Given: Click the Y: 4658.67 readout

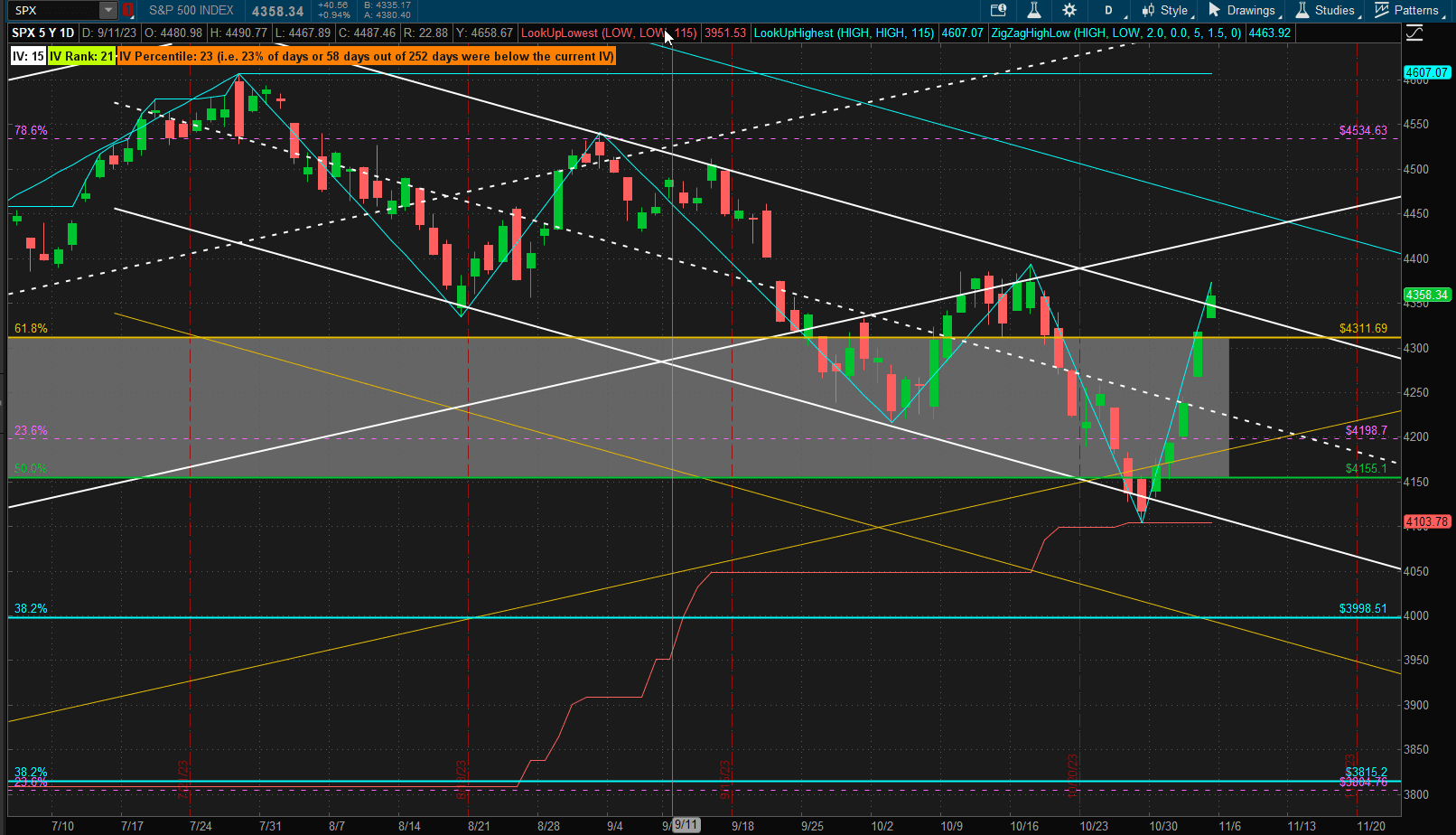Looking at the screenshot, I should 485,33.
